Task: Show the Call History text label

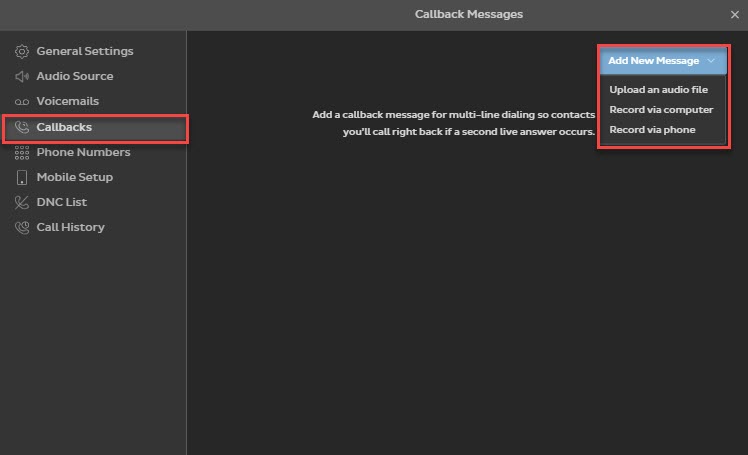Action: [71, 227]
